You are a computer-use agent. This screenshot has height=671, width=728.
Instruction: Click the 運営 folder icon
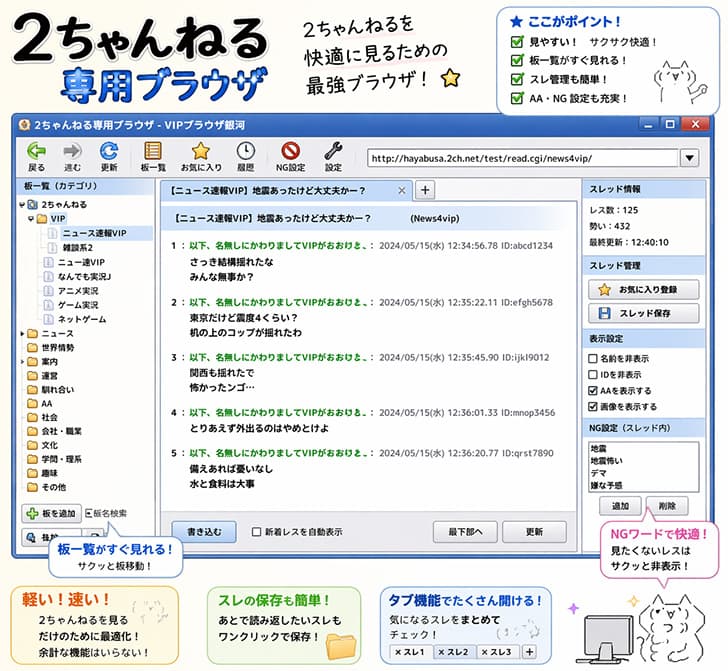pos(32,375)
